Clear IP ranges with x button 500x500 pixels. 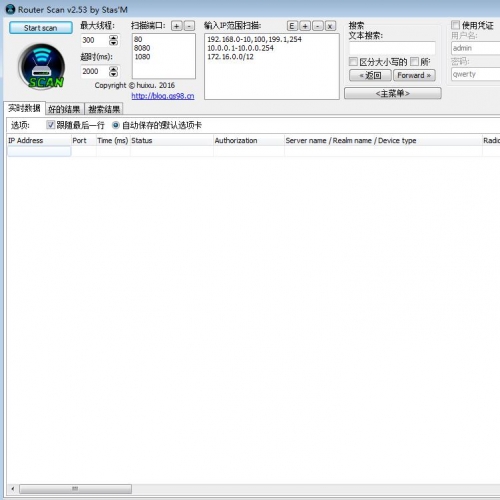[330, 26]
